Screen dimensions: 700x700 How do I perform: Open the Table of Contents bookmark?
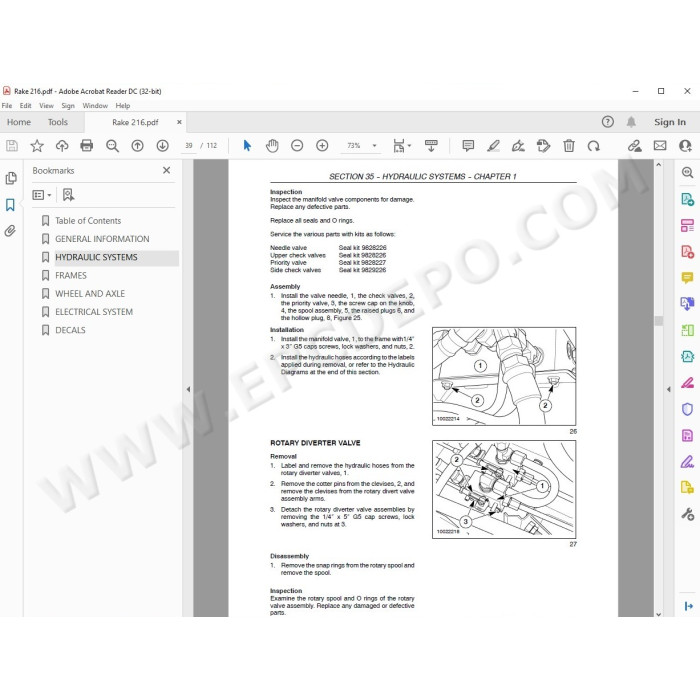(88, 221)
